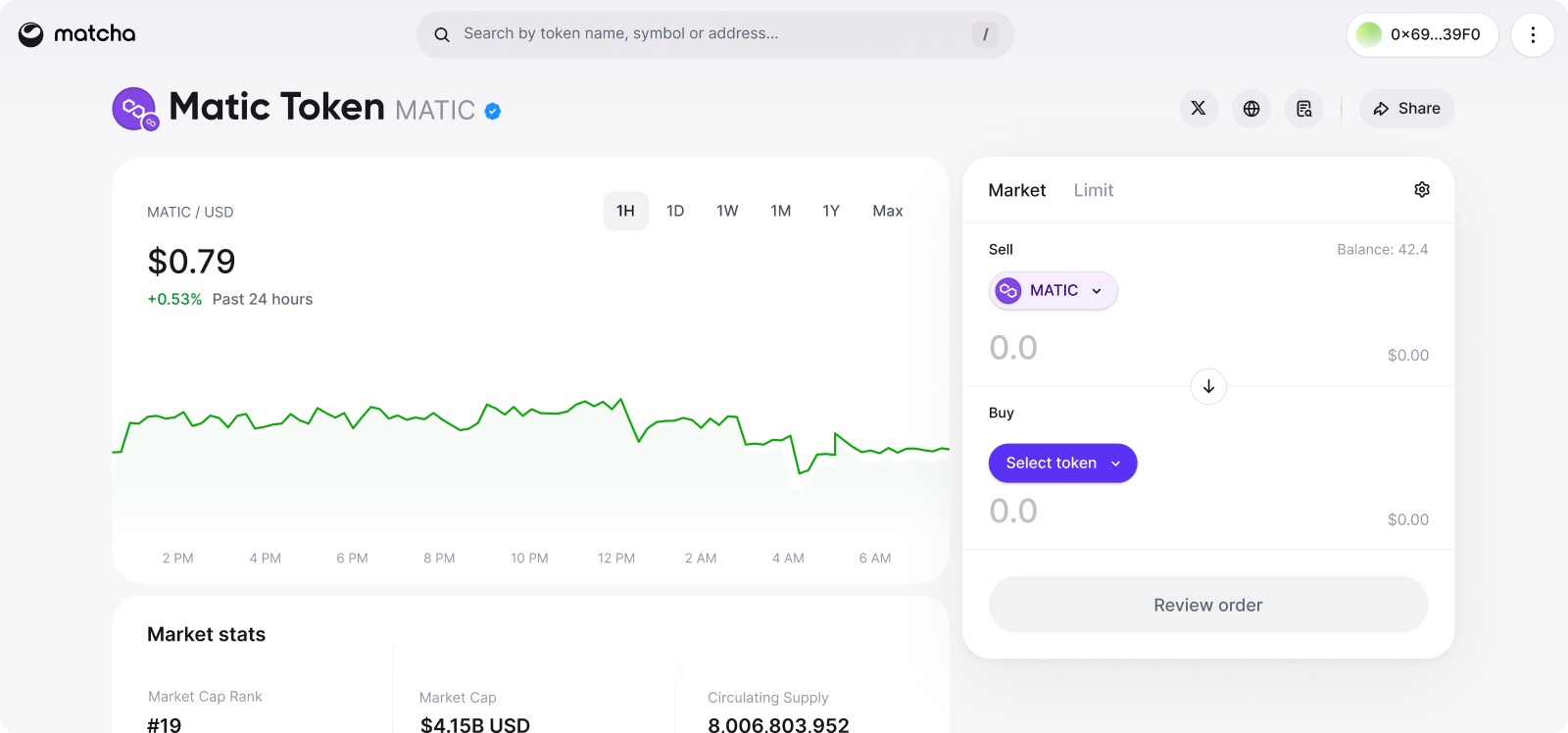1568x733 pixels.
Task: Click the $4.15B USD market cap value
Action: [475, 725]
